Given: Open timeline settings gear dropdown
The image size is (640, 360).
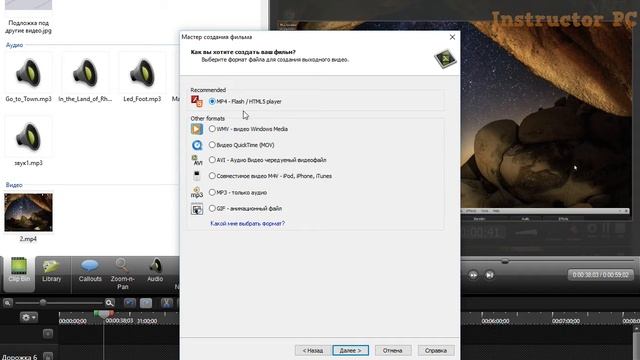Looking at the screenshot, I should 29,317.
